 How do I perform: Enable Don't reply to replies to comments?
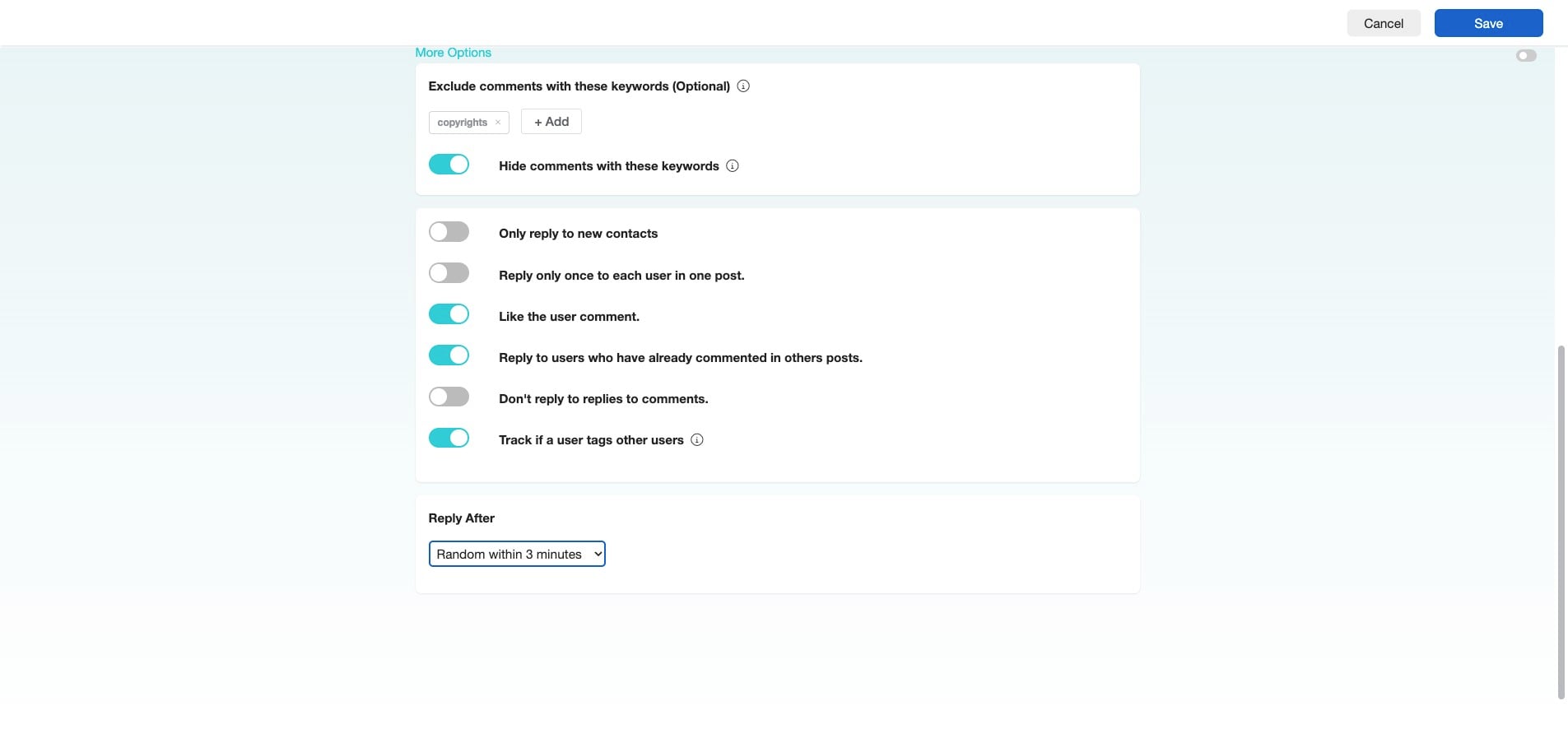449,397
